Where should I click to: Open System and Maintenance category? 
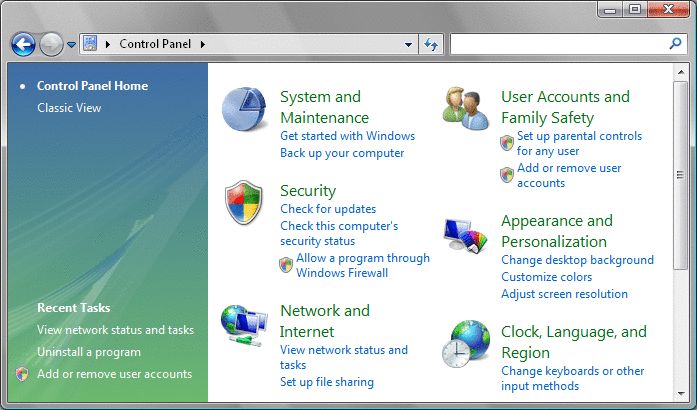324,107
